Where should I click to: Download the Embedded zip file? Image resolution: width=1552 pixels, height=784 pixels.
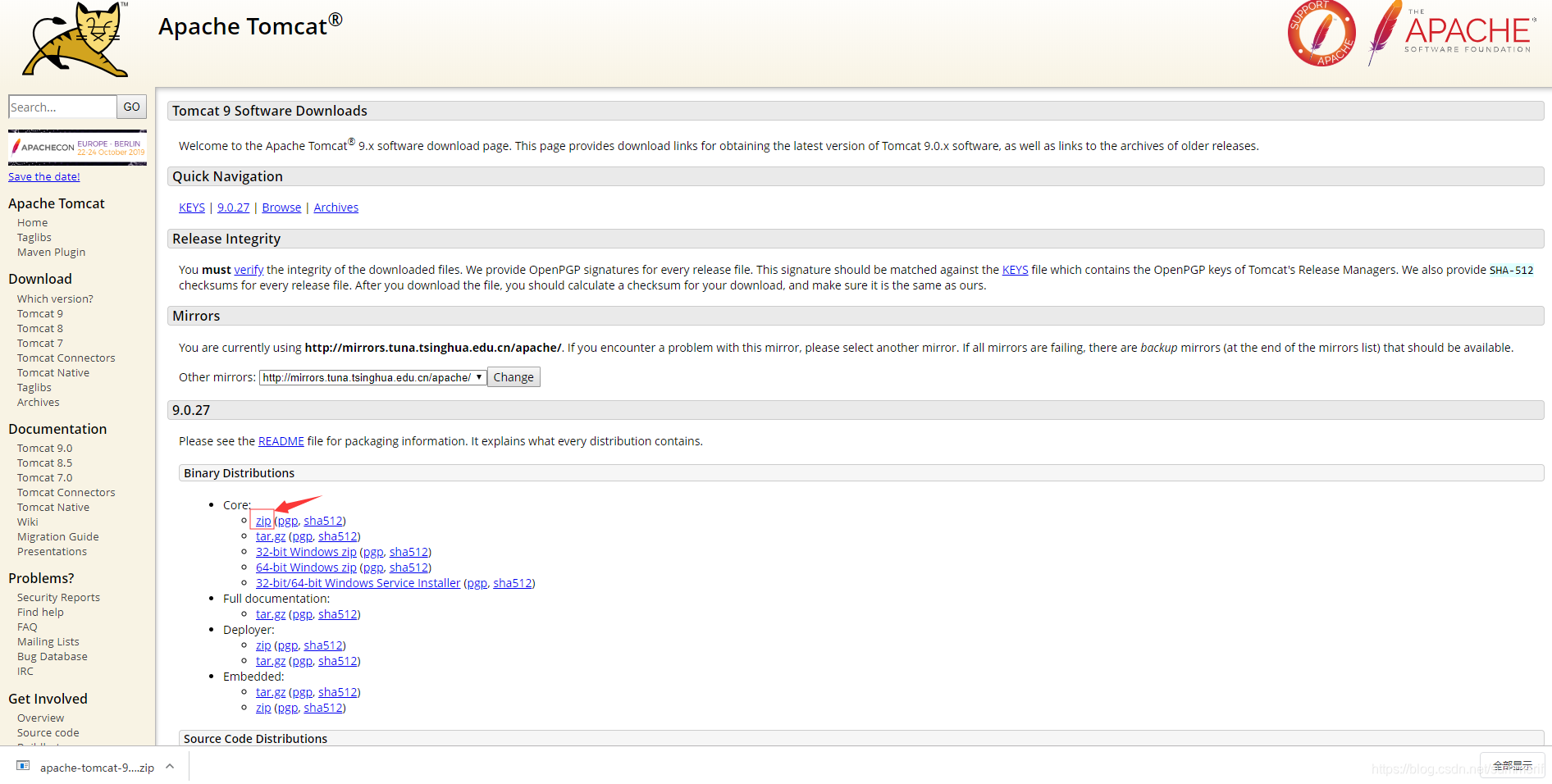263,708
